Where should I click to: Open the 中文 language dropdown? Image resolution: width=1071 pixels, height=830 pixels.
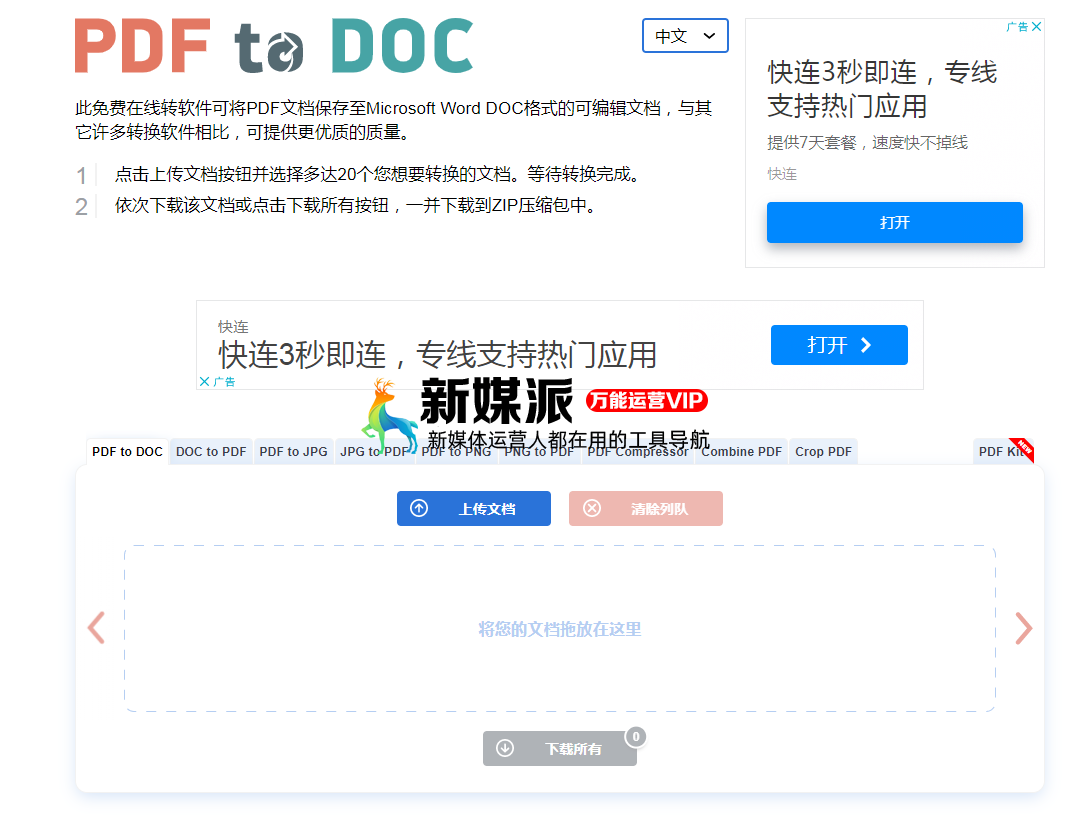685,36
